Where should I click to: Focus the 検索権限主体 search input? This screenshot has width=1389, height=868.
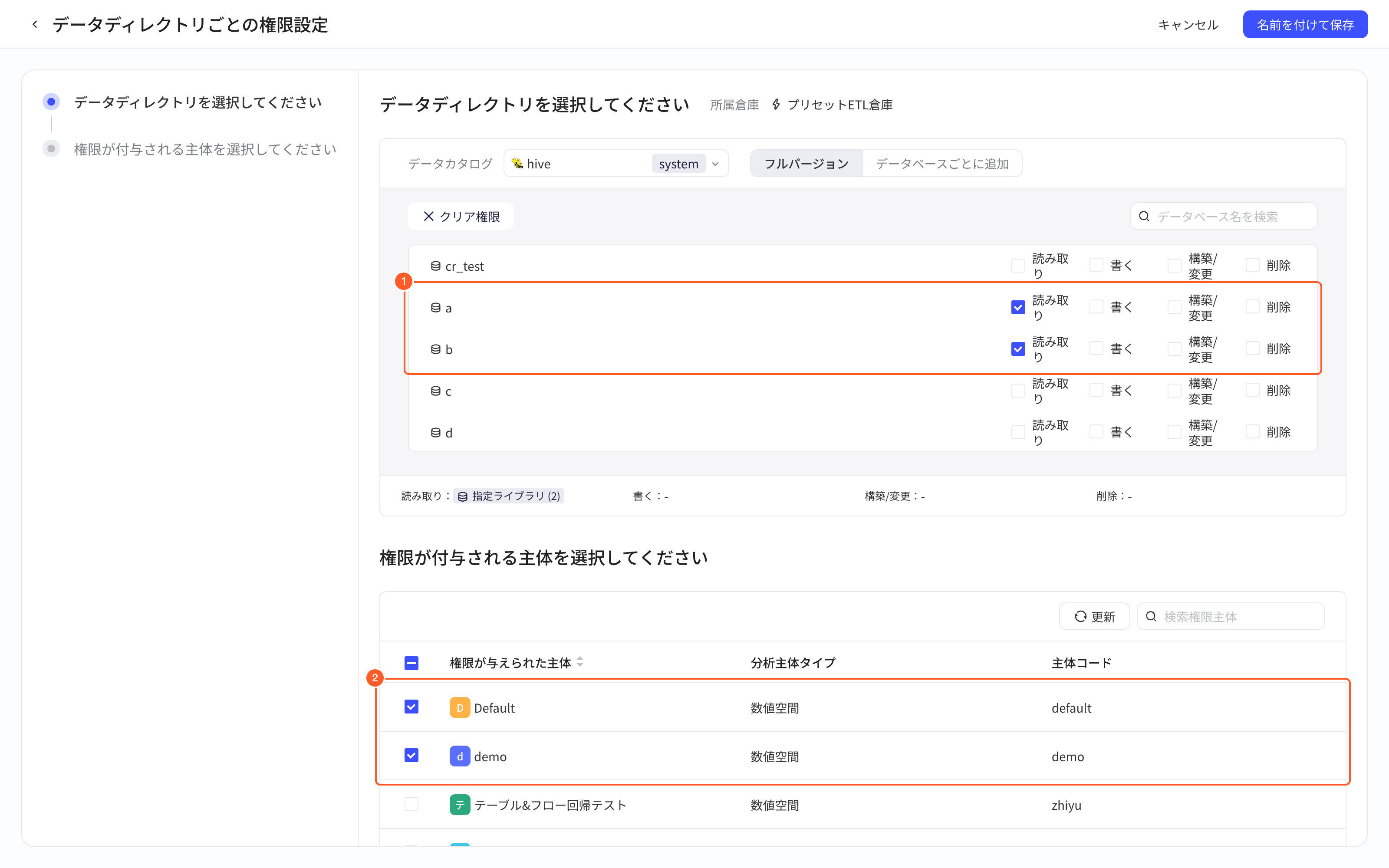pos(1231,617)
